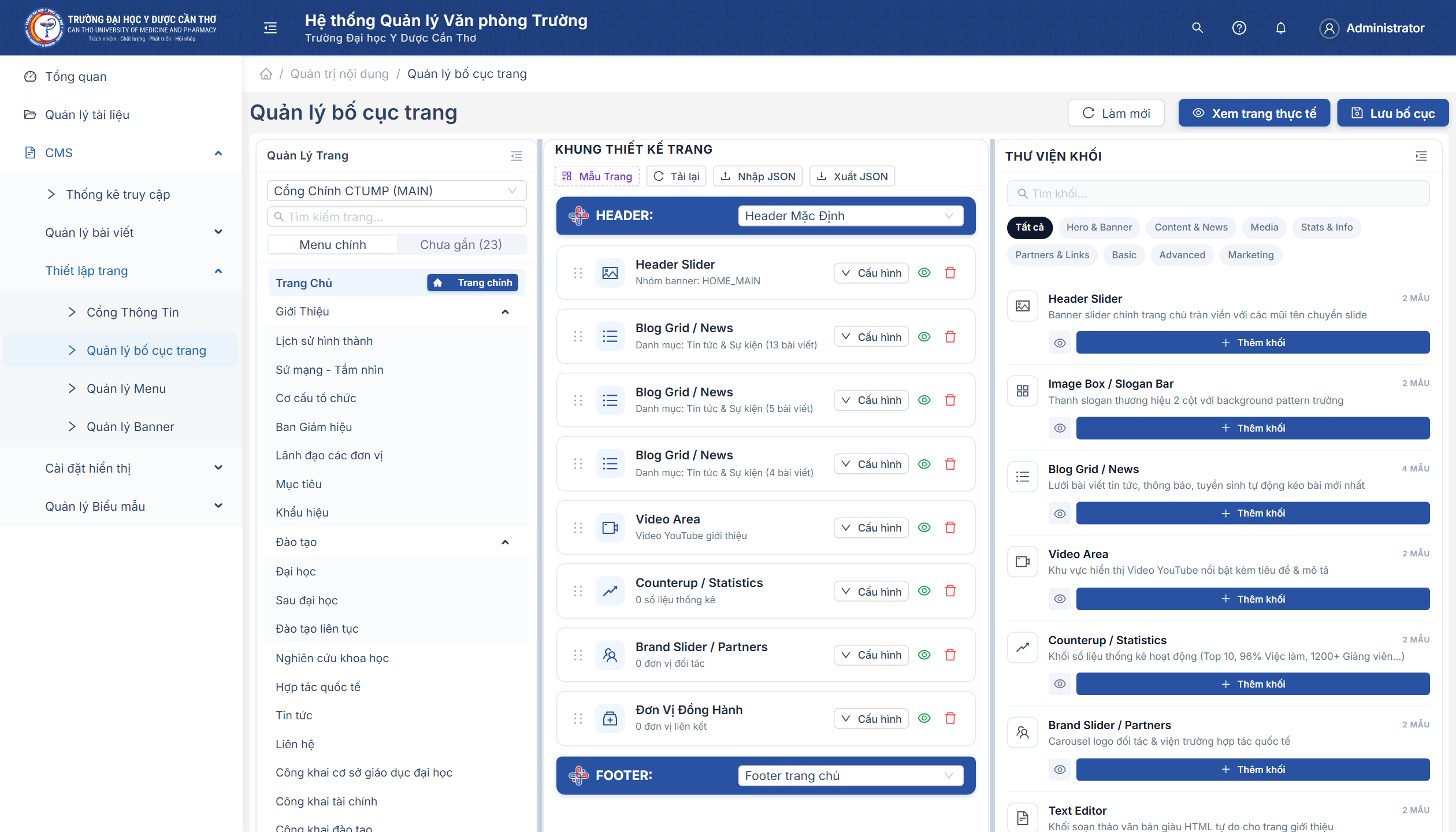Click Xuất JSON button
The height and width of the screenshot is (832, 1456).
[x=852, y=176]
